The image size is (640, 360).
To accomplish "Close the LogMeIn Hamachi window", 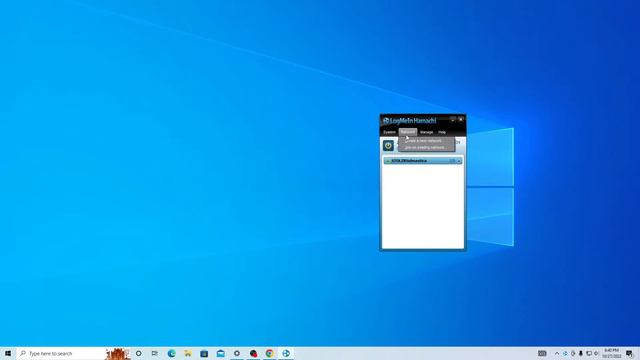I will point(461,120).
